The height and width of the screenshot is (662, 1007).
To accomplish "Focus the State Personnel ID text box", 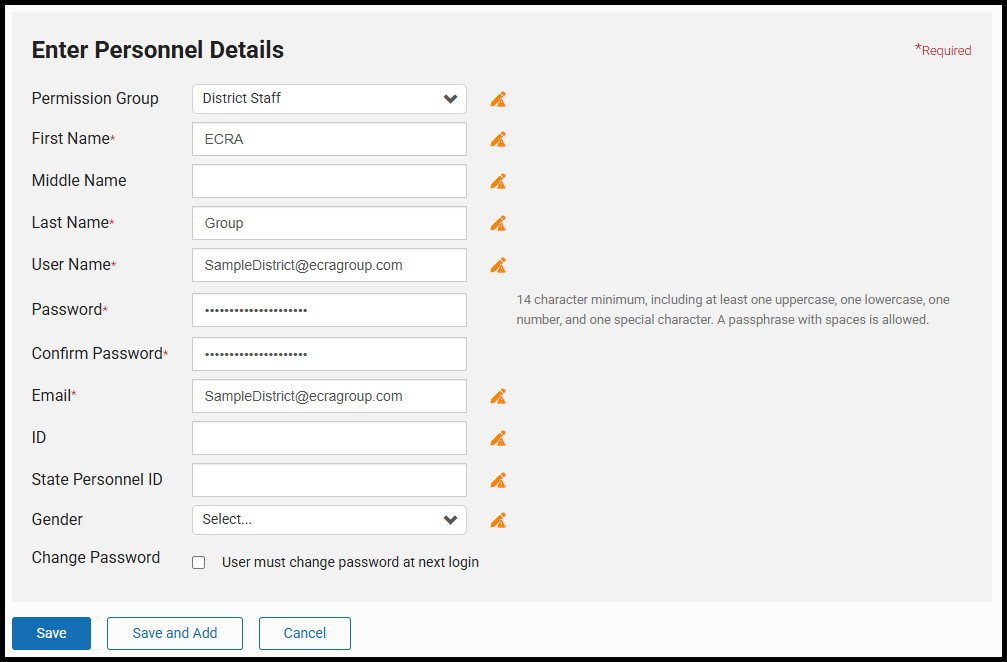I will click(329, 480).
